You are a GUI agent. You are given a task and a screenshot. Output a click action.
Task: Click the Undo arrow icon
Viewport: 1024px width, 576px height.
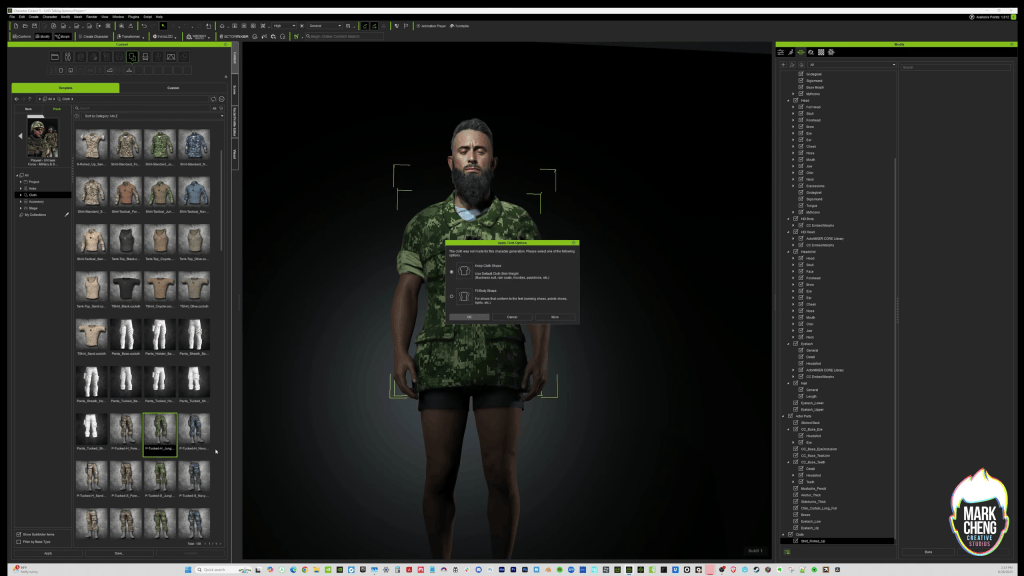click(x=144, y=26)
